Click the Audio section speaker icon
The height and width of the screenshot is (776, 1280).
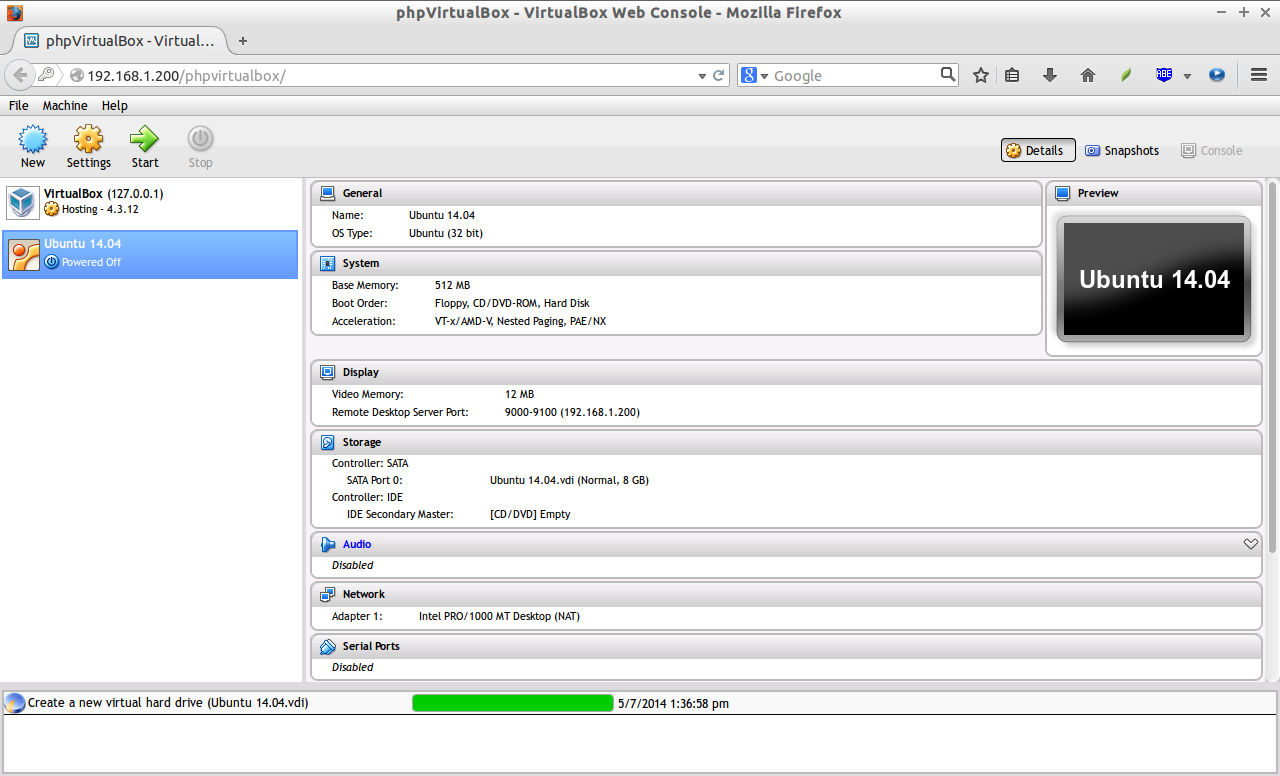coord(327,544)
